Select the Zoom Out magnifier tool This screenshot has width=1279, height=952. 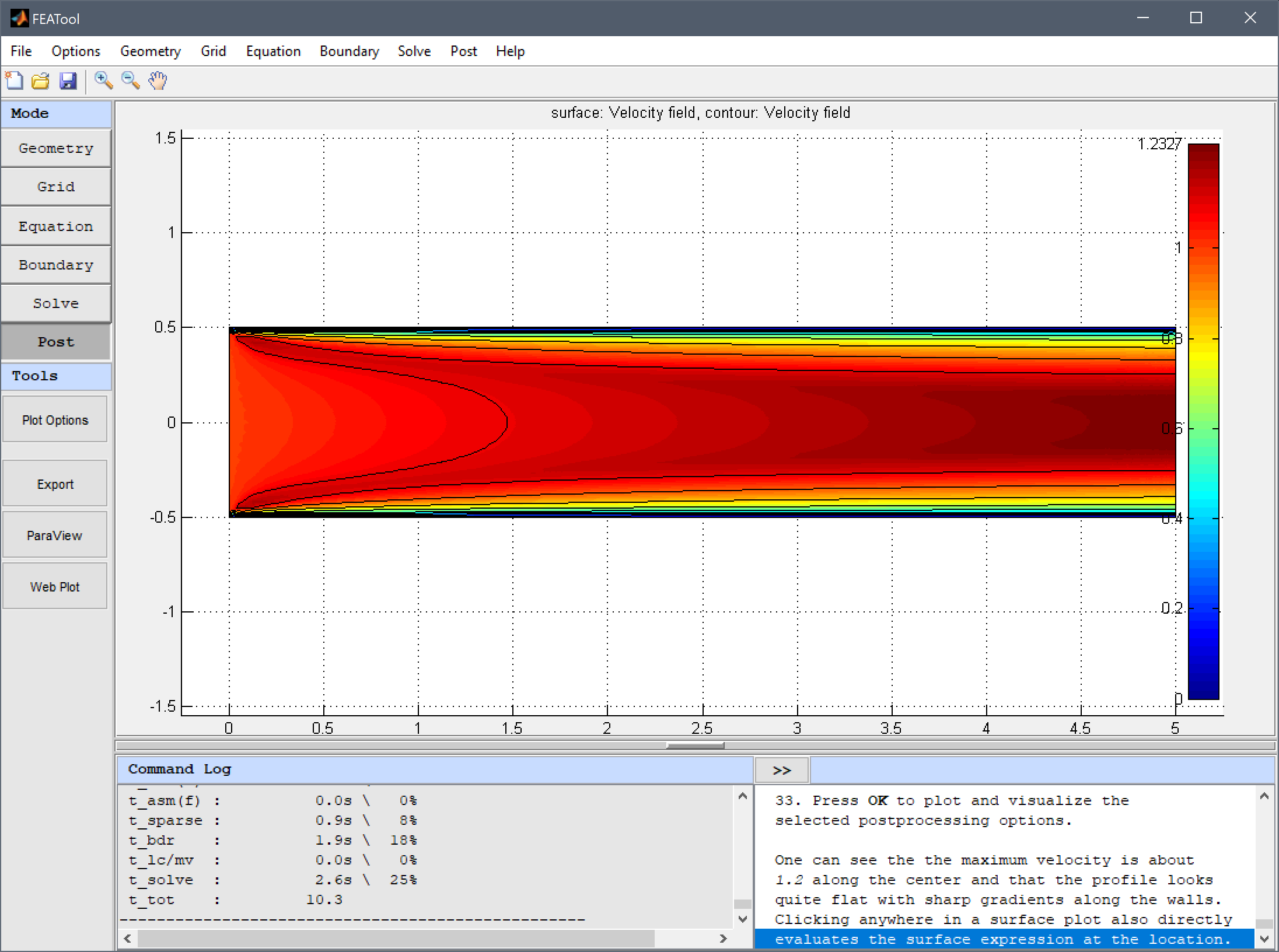coord(130,80)
